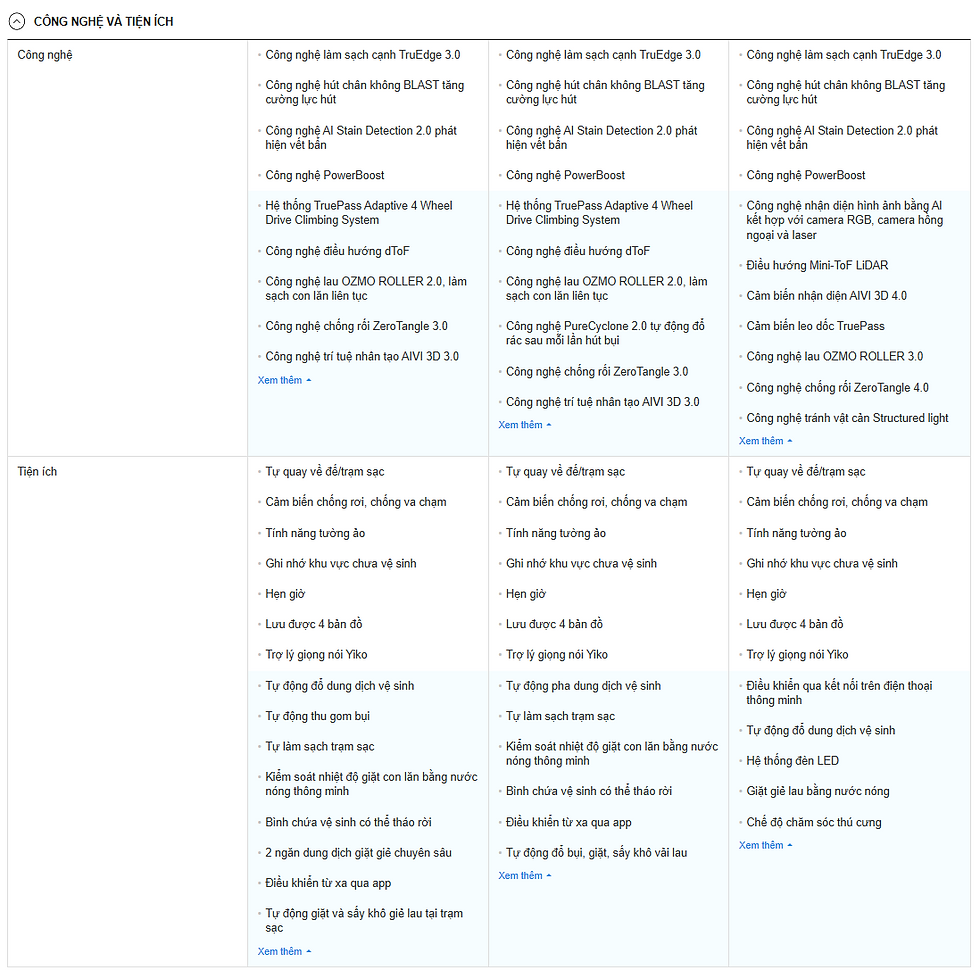Collapse first column technology list via Xem thêm
The width and height of the screenshot is (980, 977).
(284, 380)
